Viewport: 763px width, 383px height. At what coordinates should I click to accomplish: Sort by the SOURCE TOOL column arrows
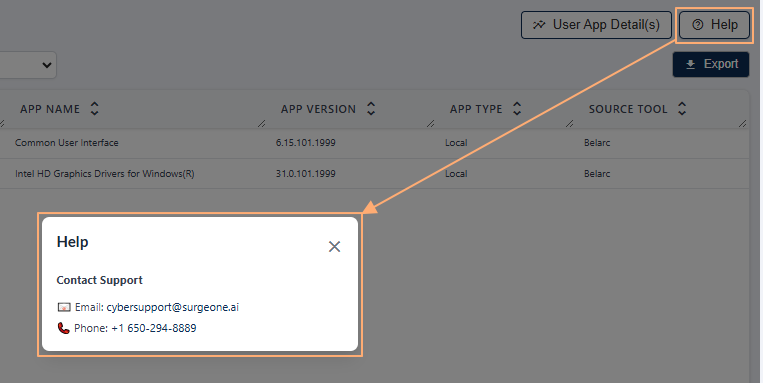(x=682, y=109)
